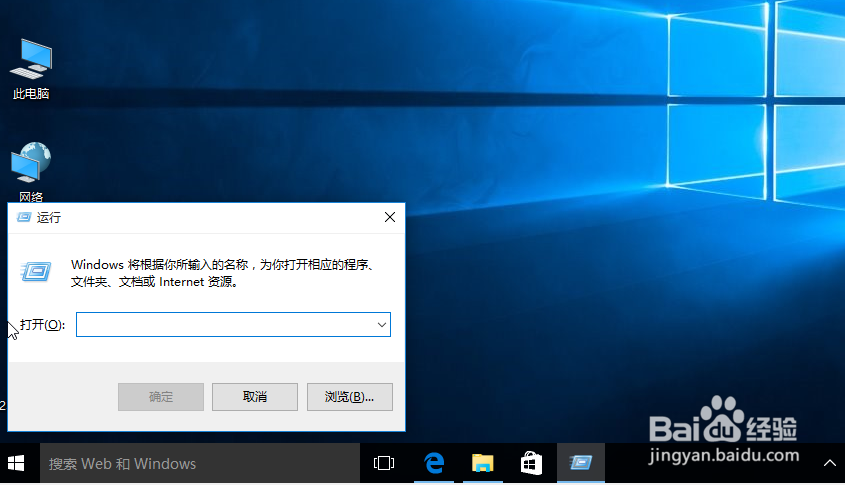Click the Run program icon beside description

tap(36, 272)
